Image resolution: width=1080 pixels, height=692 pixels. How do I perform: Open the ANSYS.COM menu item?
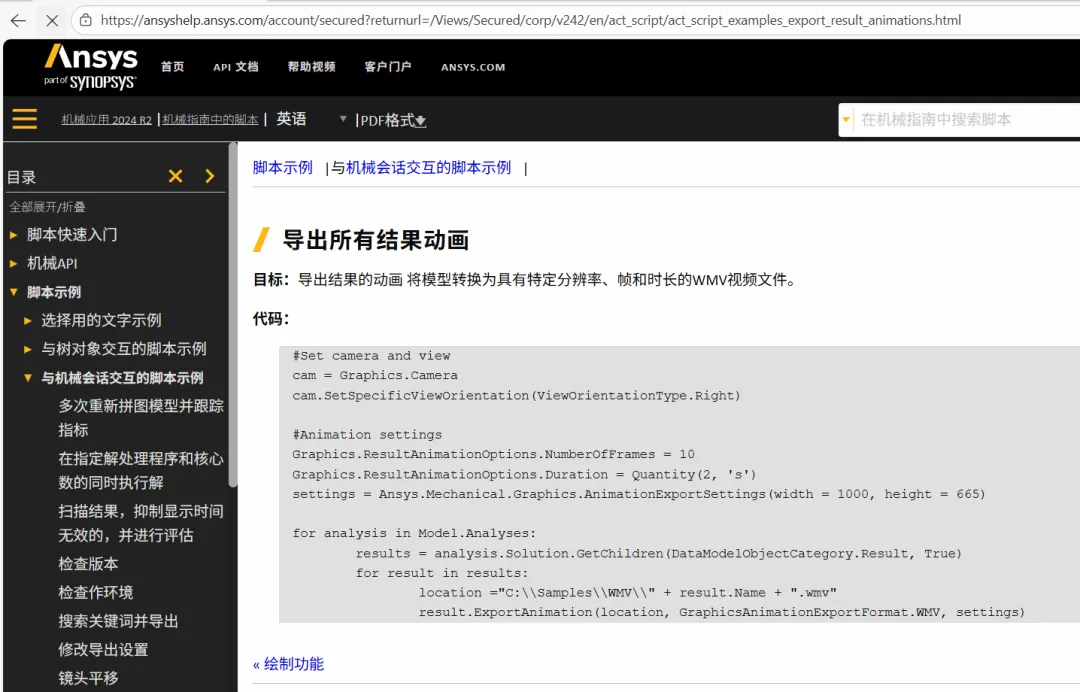[x=473, y=67]
